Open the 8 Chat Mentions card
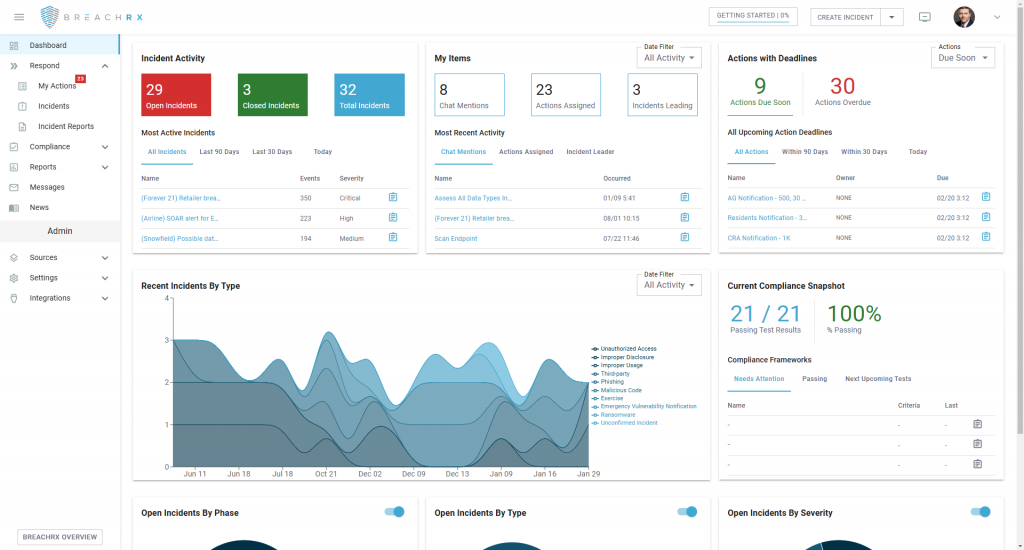The height and width of the screenshot is (550, 1024). point(470,95)
